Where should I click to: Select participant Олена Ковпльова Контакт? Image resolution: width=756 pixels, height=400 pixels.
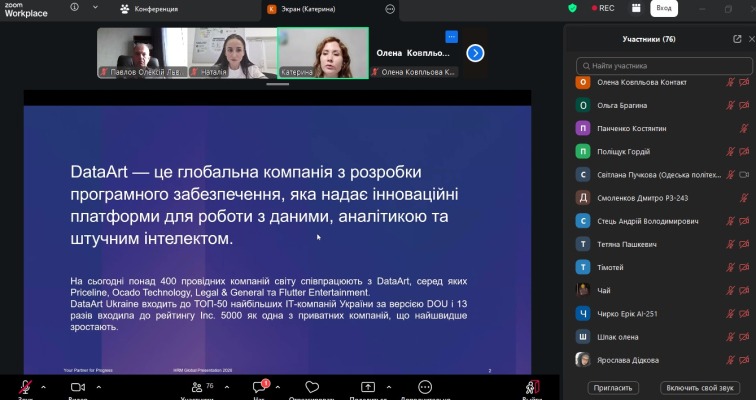point(661,82)
